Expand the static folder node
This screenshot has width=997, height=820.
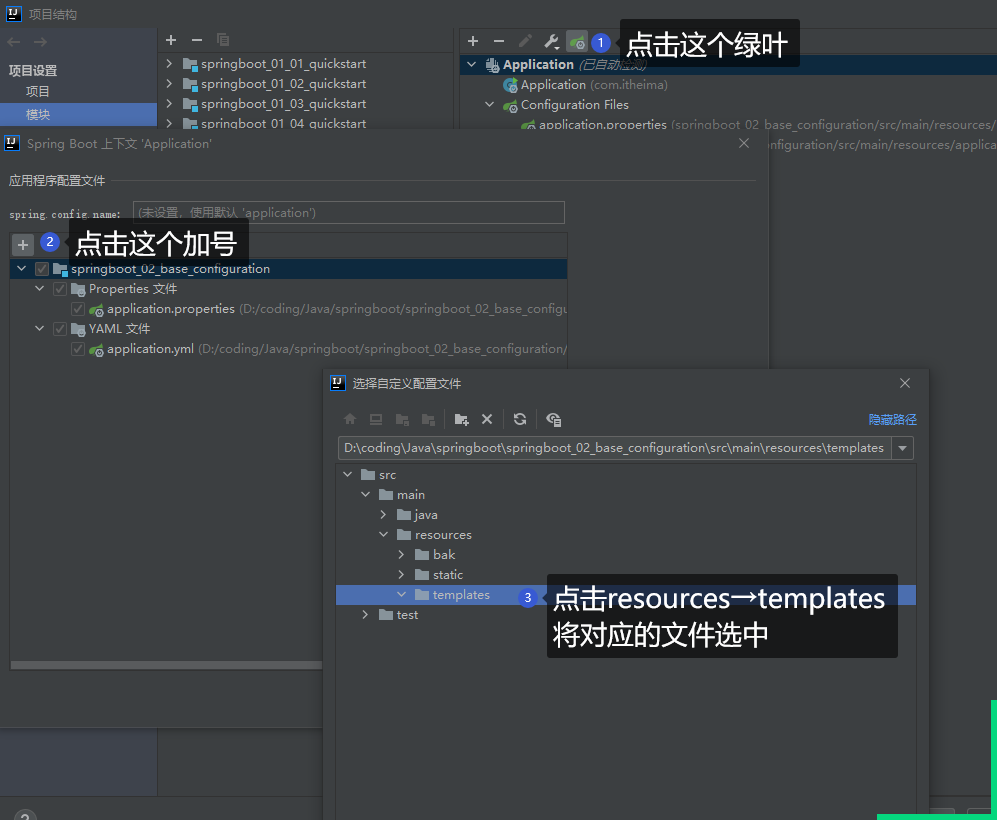point(401,574)
